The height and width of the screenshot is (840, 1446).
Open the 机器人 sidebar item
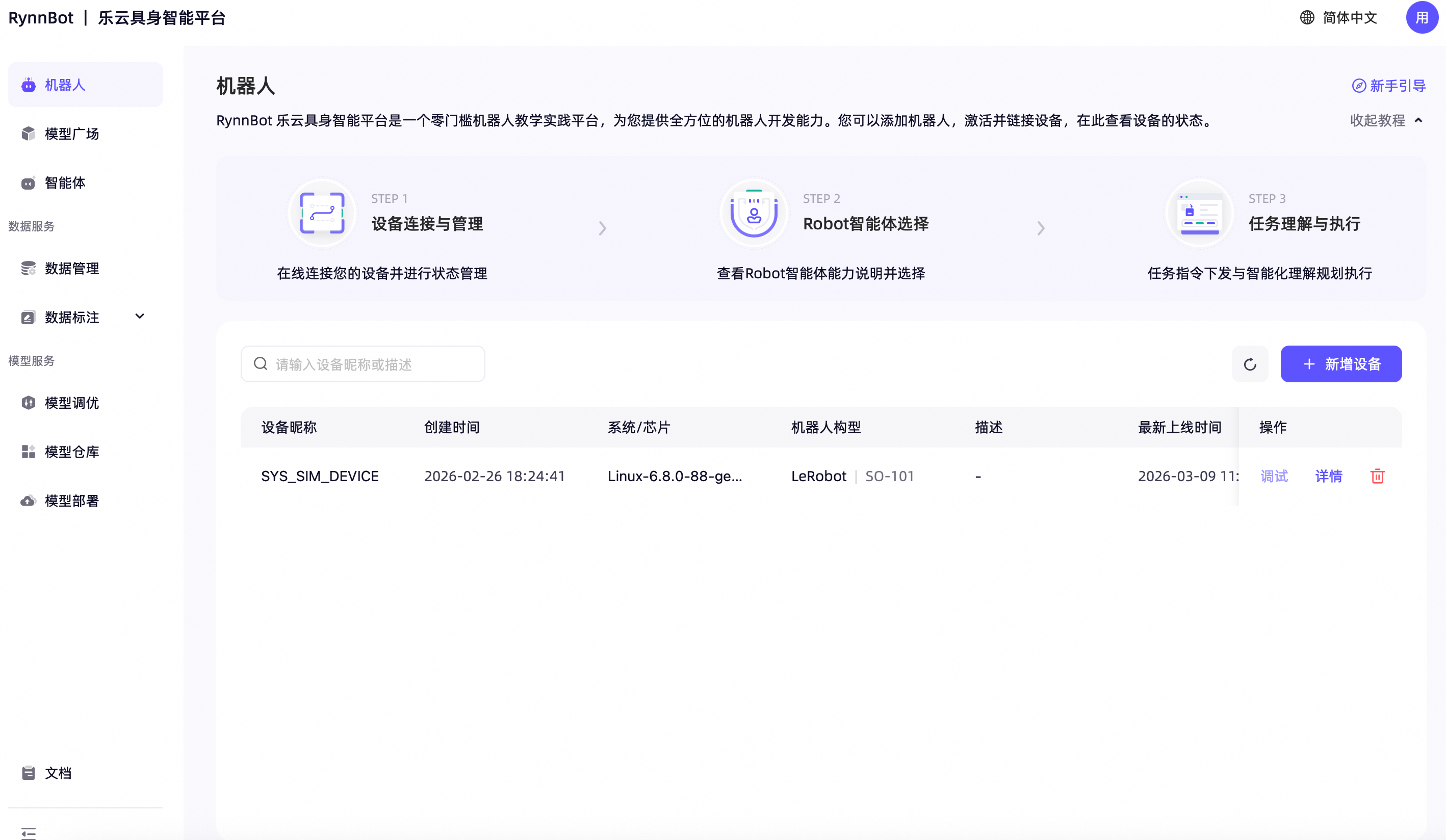coord(86,85)
